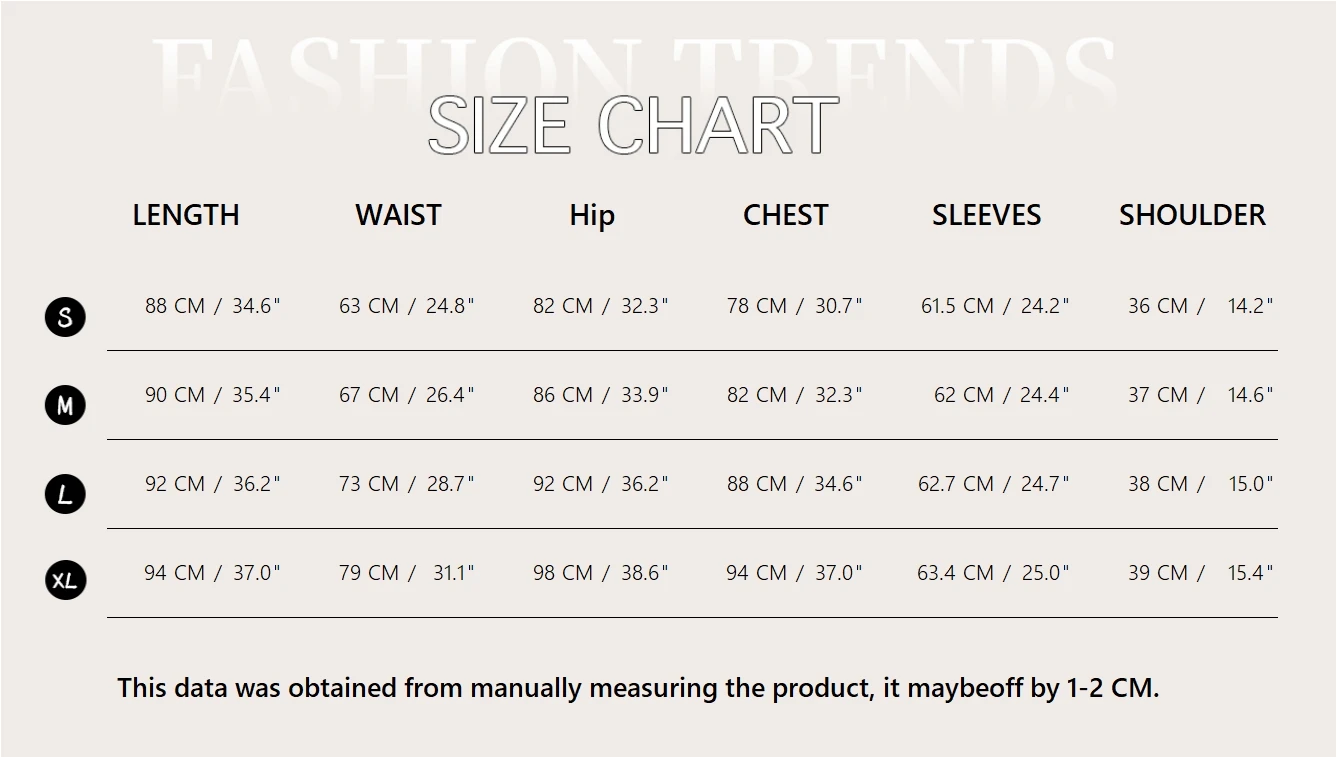The width and height of the screenshot is (1337, 757).
Task: Select the 88 CM / 34.6" length cell
Action: coord(213,306)
